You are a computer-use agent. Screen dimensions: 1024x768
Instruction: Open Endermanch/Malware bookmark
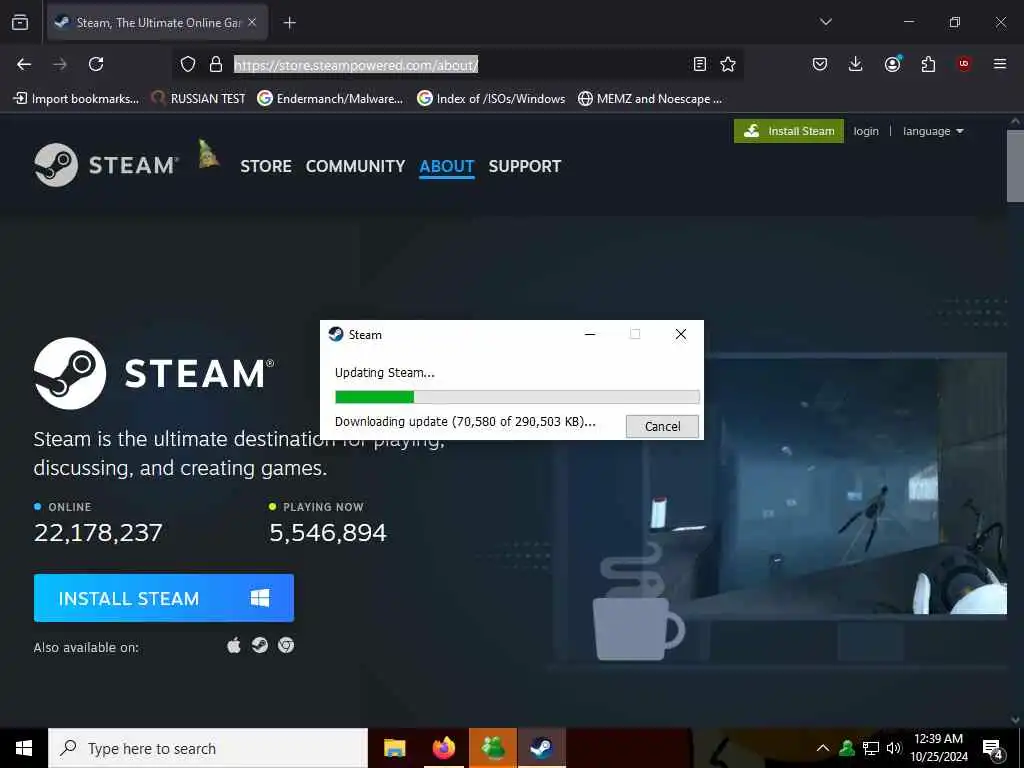point(330,99)
